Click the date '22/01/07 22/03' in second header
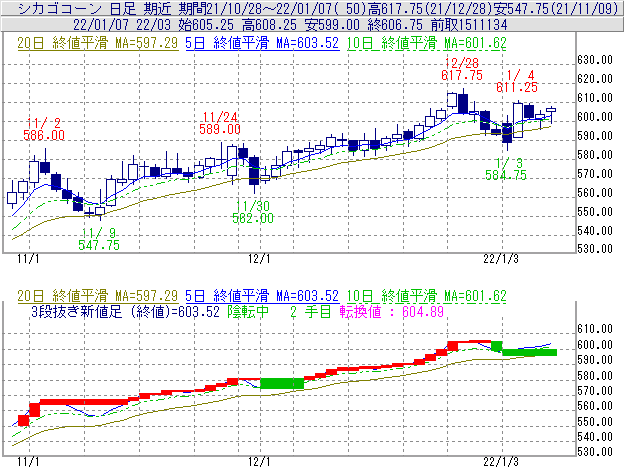 click(x=122, y=25)
